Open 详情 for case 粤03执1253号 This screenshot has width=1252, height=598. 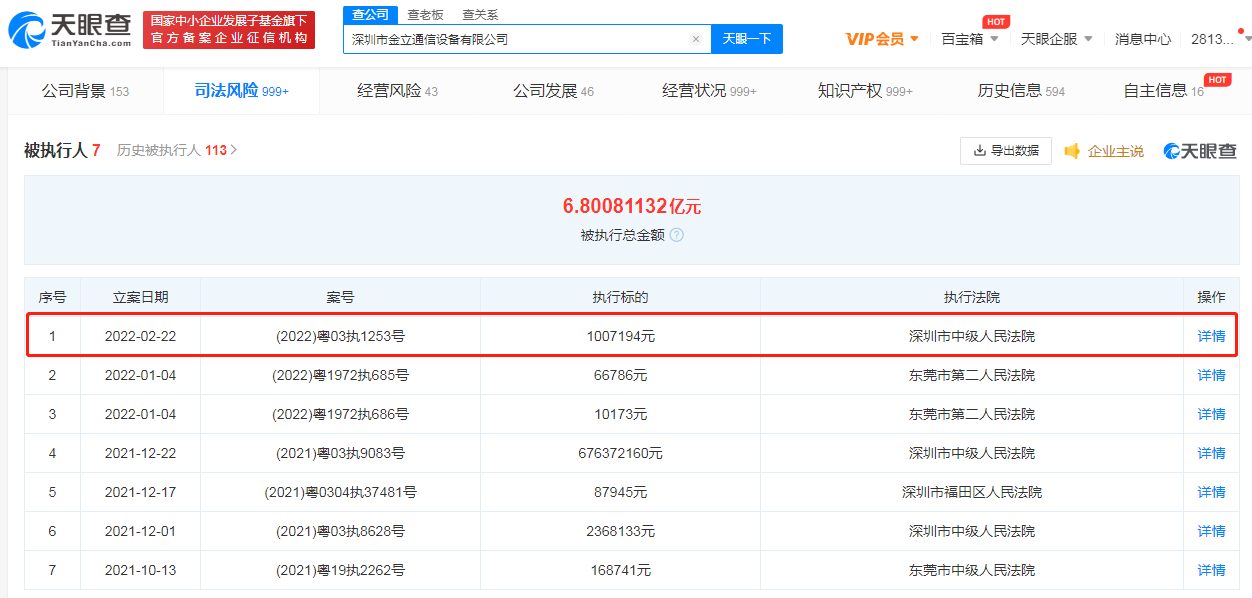coord(1211,336)
